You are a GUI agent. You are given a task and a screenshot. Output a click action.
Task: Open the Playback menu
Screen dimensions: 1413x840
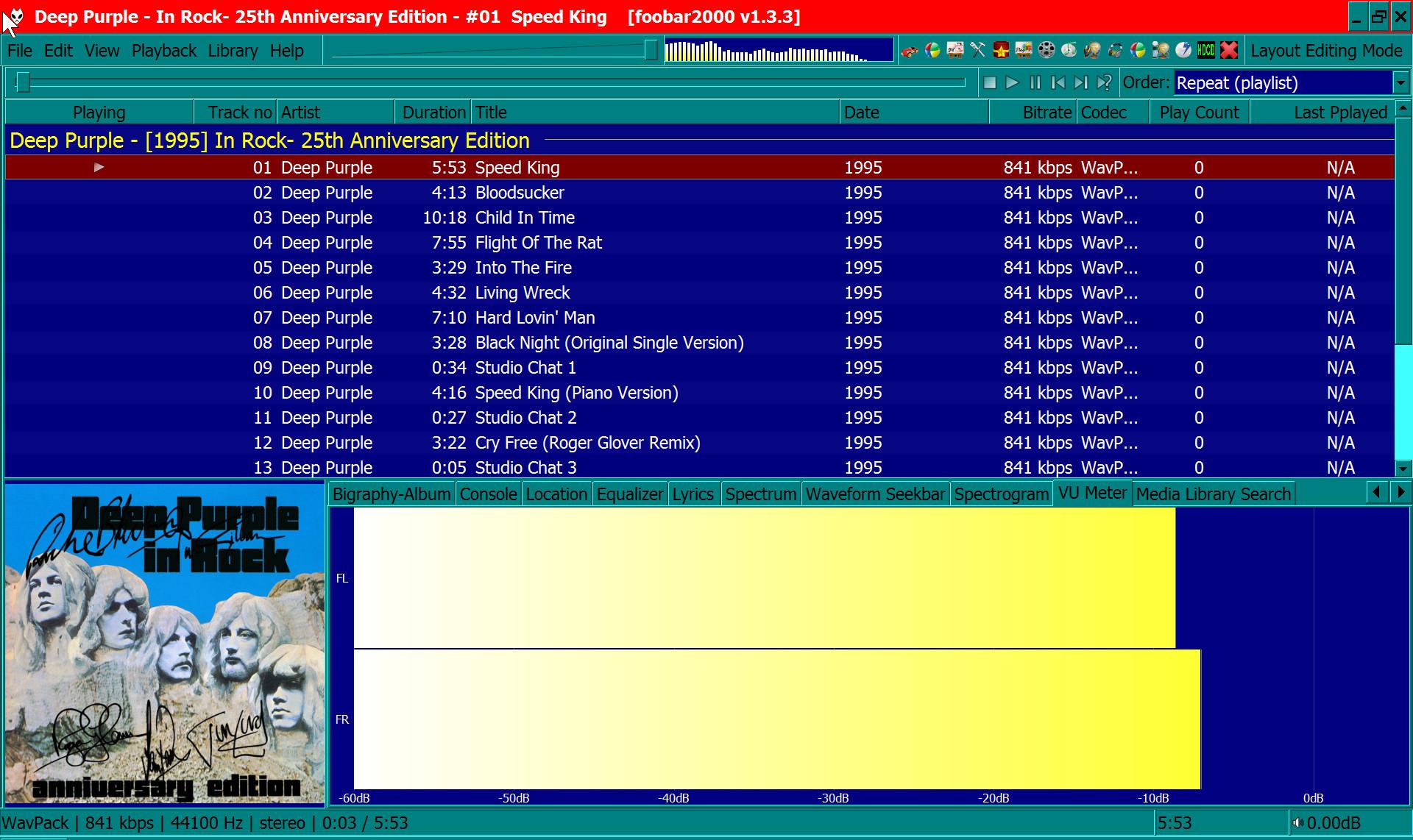[163, 51]
